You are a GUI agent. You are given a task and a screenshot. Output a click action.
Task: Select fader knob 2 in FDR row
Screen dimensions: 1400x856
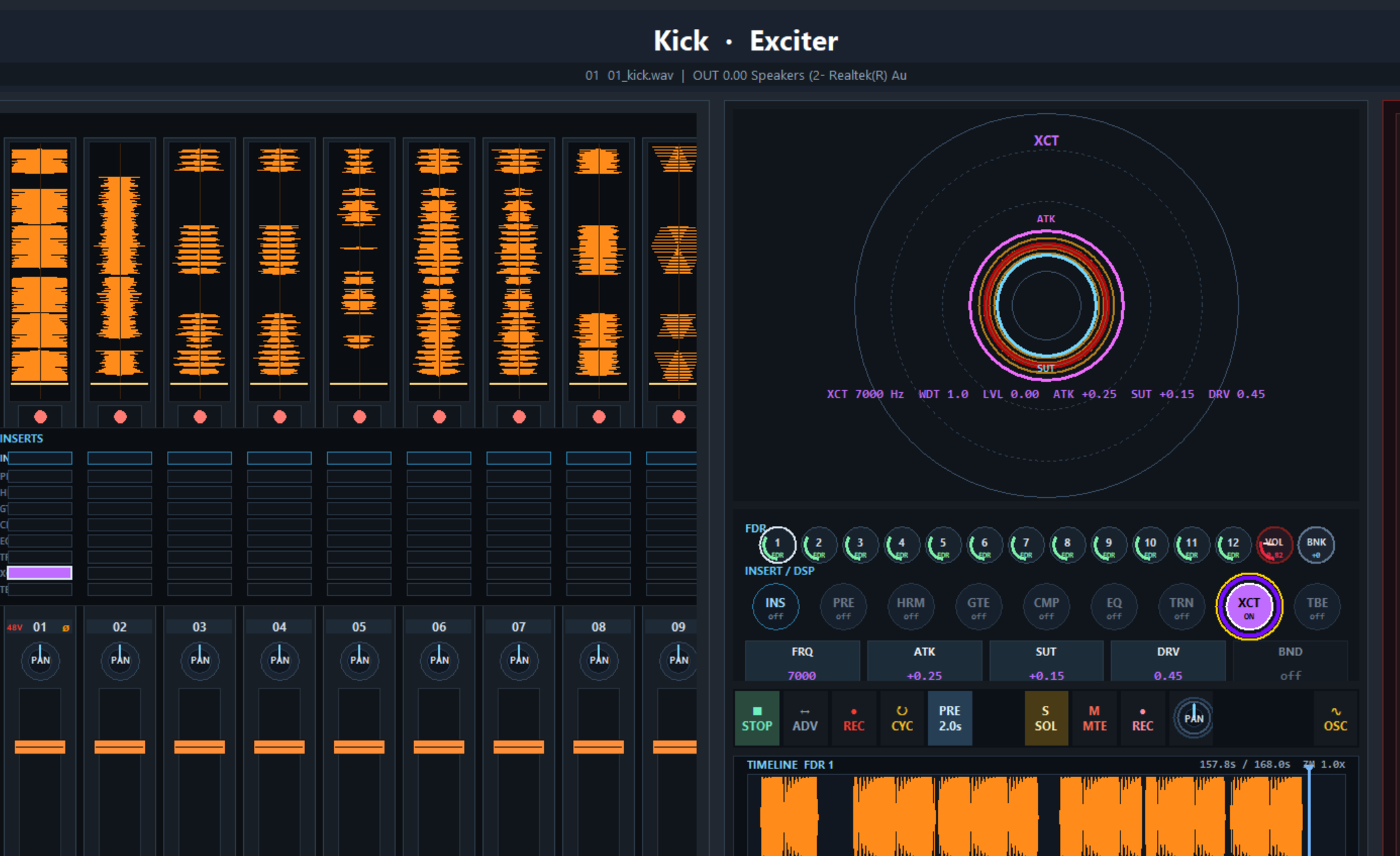(x=819, y=545)
